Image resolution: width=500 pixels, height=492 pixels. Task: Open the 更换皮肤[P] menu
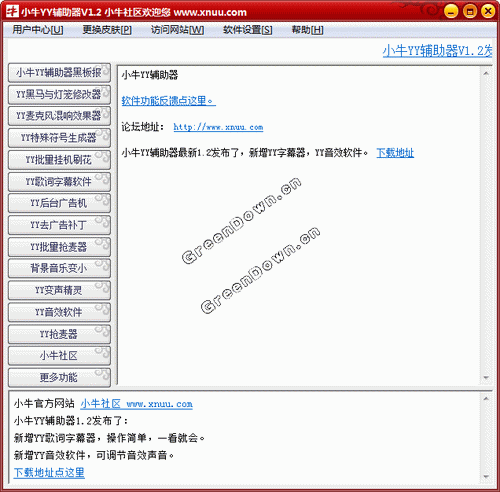[107, 30]
